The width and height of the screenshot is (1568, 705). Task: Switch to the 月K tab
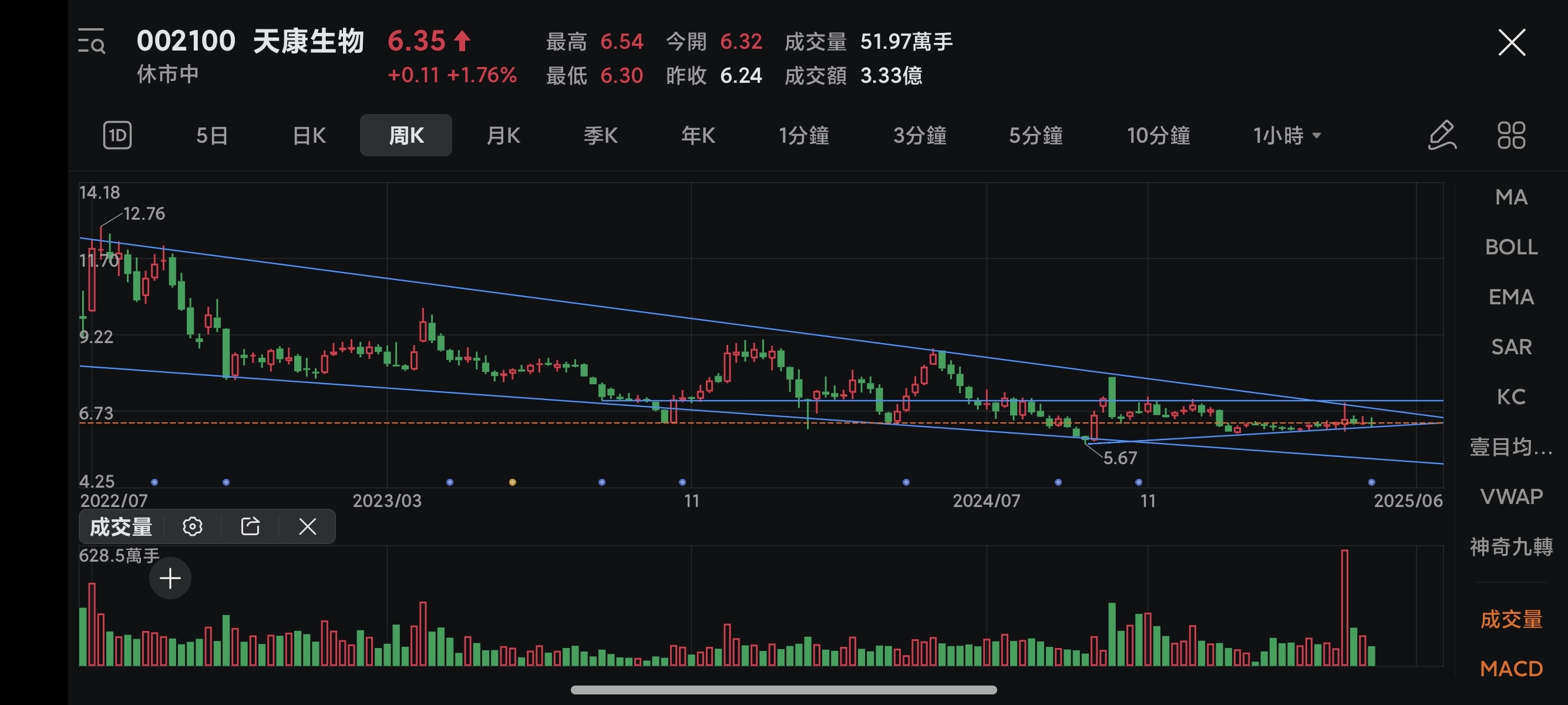pyautogui.click(x=503, y=135)
